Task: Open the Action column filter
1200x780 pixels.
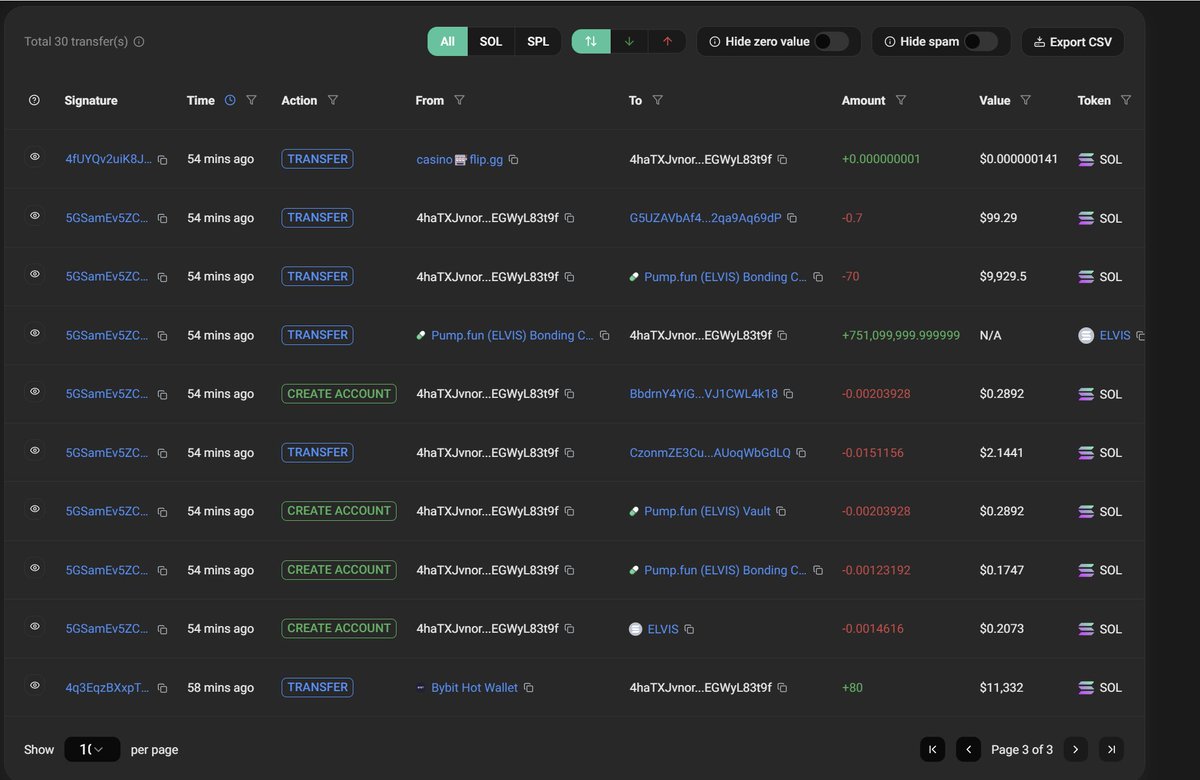Action: [x=333, y=100]
